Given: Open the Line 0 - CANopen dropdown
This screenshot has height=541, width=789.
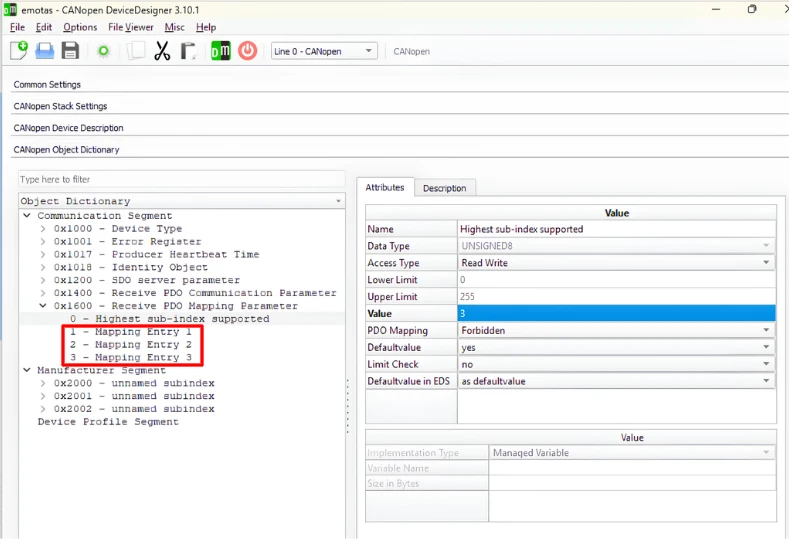Looking at the screenshot, I should pyautogui.click(x=324, y=51).
